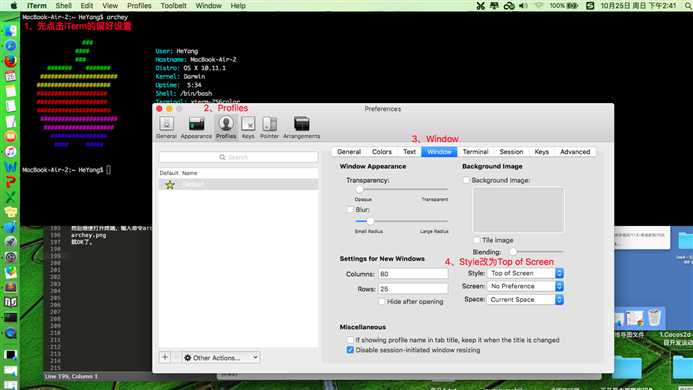Launch Firefox from the Dock
The height and width of the screenshot is (390, 693).
tap(11, 61)
